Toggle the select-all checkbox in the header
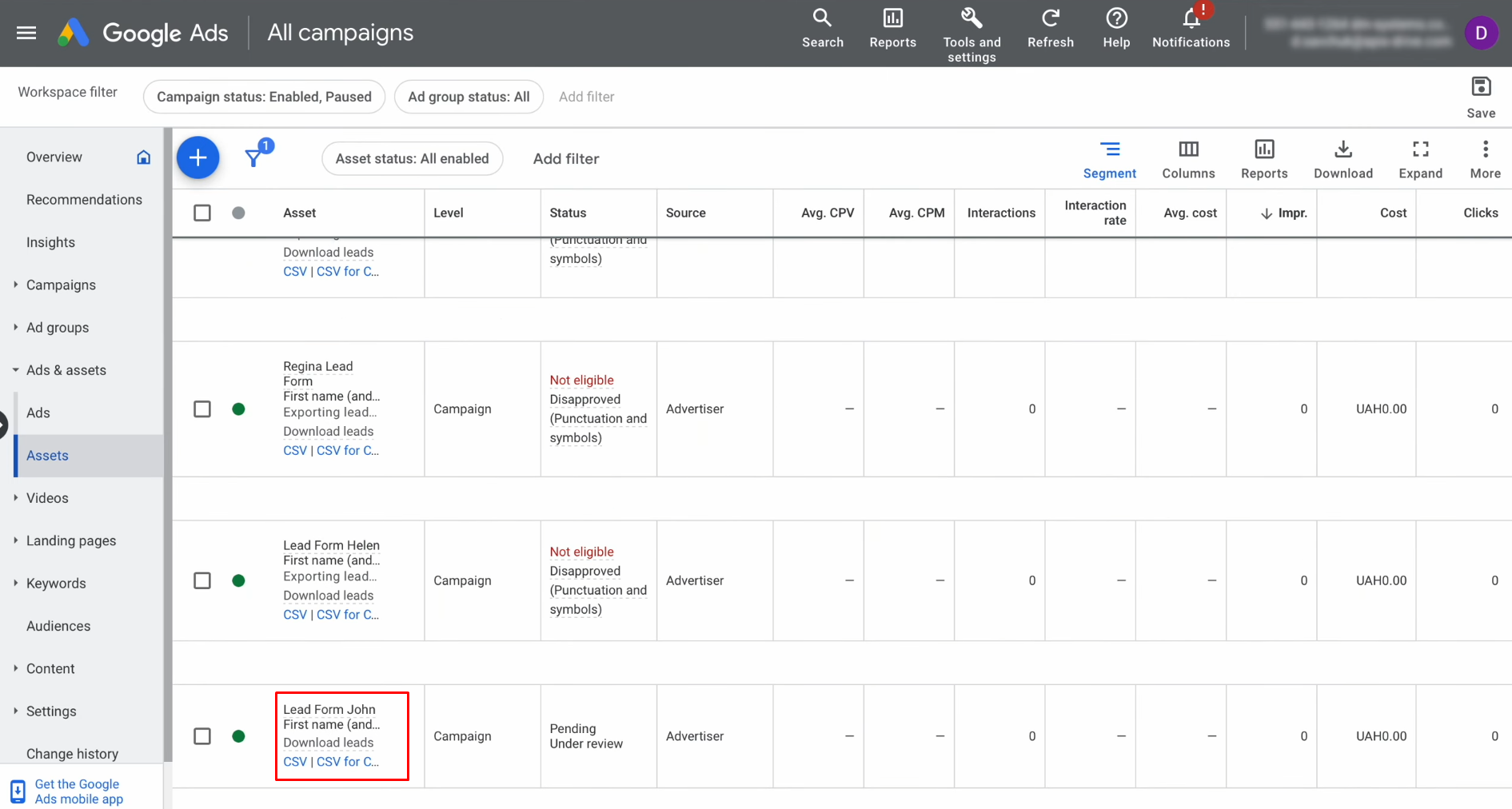The height and width of the screenshot is (809, 1512). point(202,213)
